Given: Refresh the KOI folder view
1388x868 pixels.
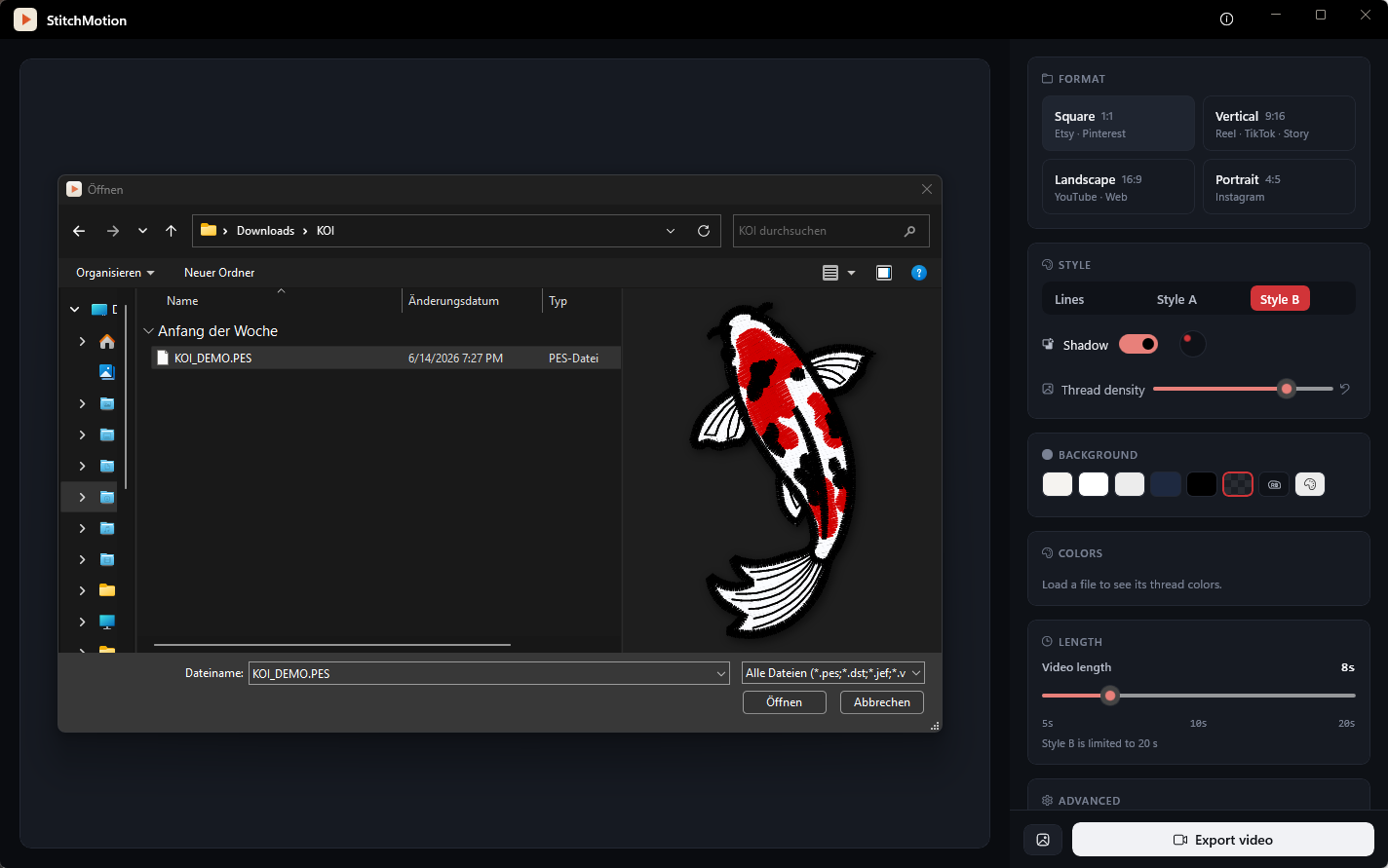Looking at the screenshot, I should pos(704,231).
